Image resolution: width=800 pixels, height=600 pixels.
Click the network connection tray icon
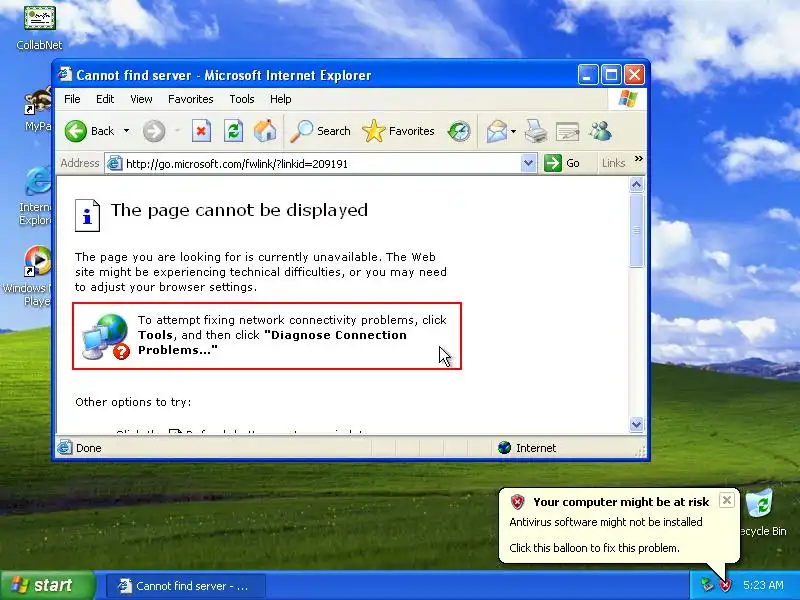707,585
